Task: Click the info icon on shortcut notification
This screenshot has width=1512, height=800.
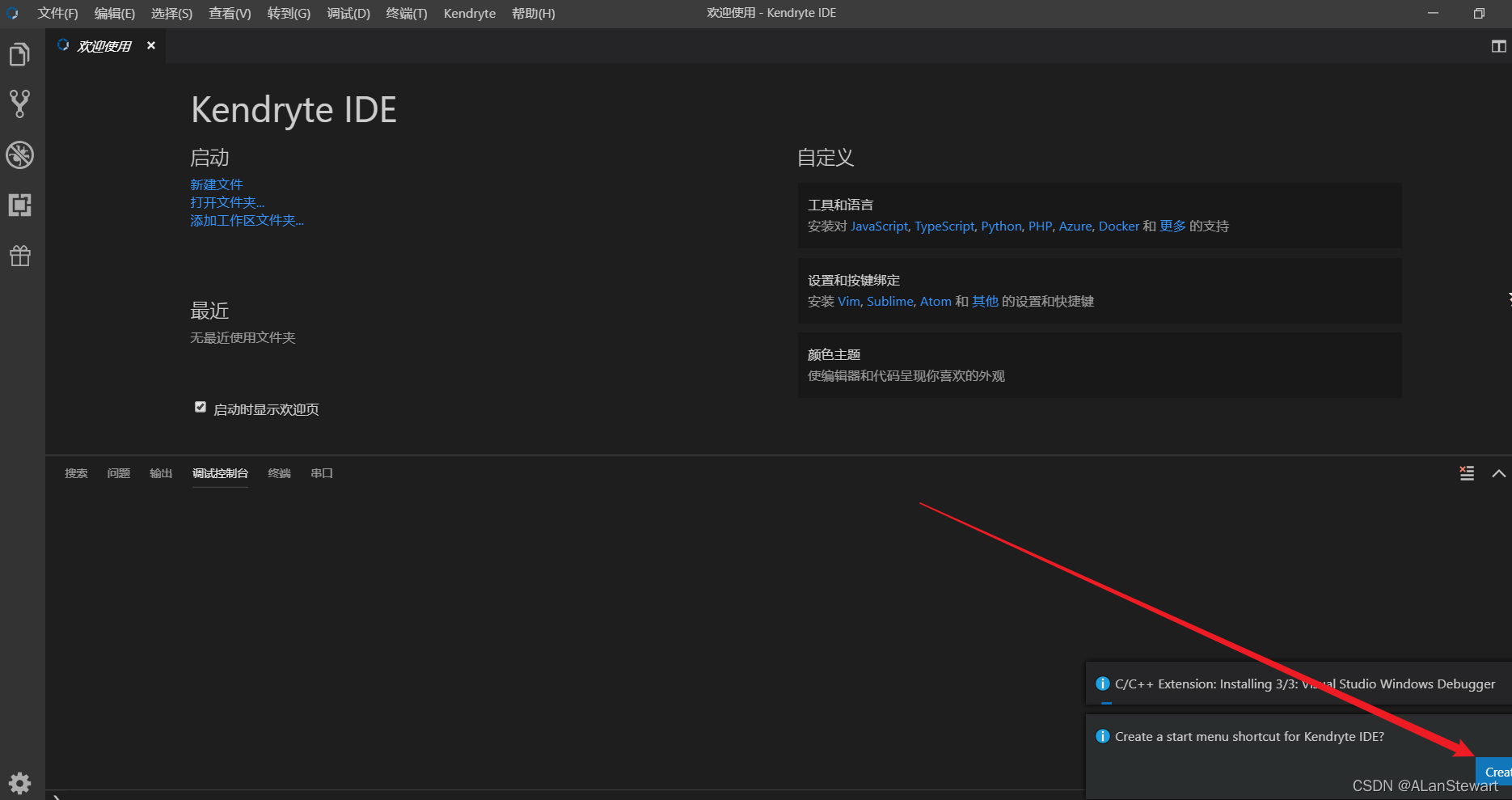Action: point(1102,736)
